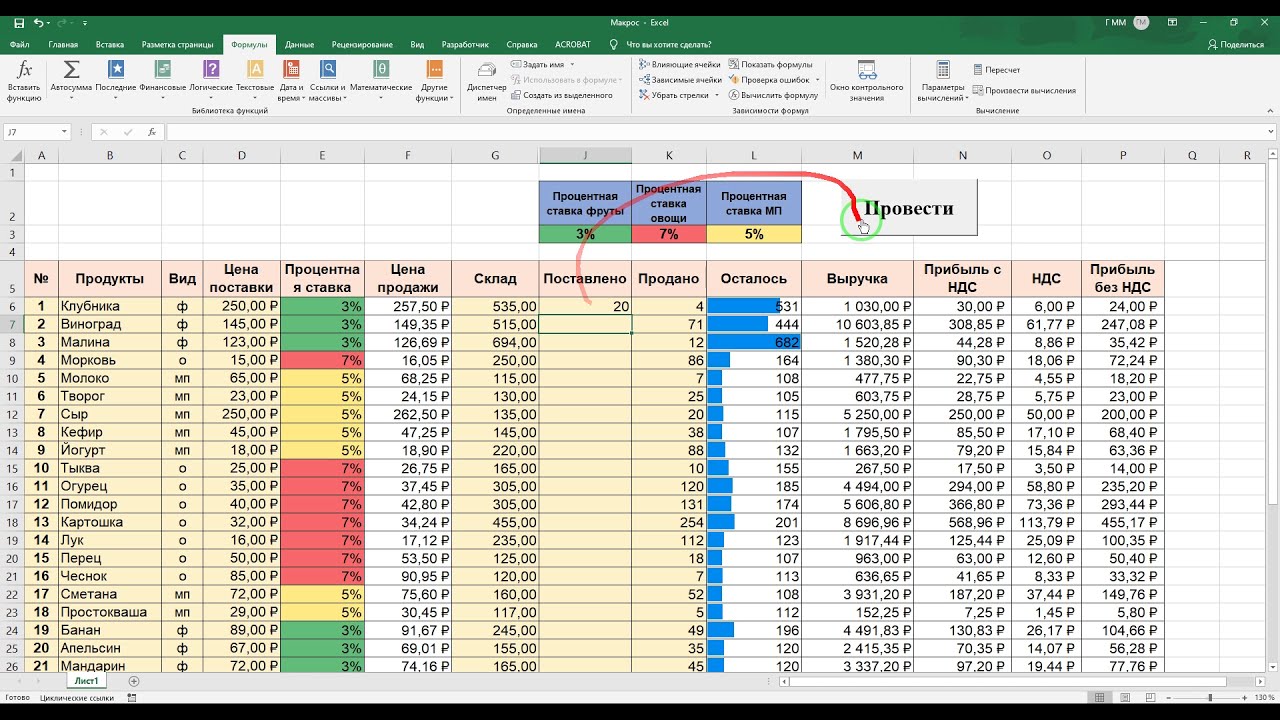Expand the formula bar chevron
Viewport: 1280px width, 720px height.
pyautogui.click(x=1270, y=132)
